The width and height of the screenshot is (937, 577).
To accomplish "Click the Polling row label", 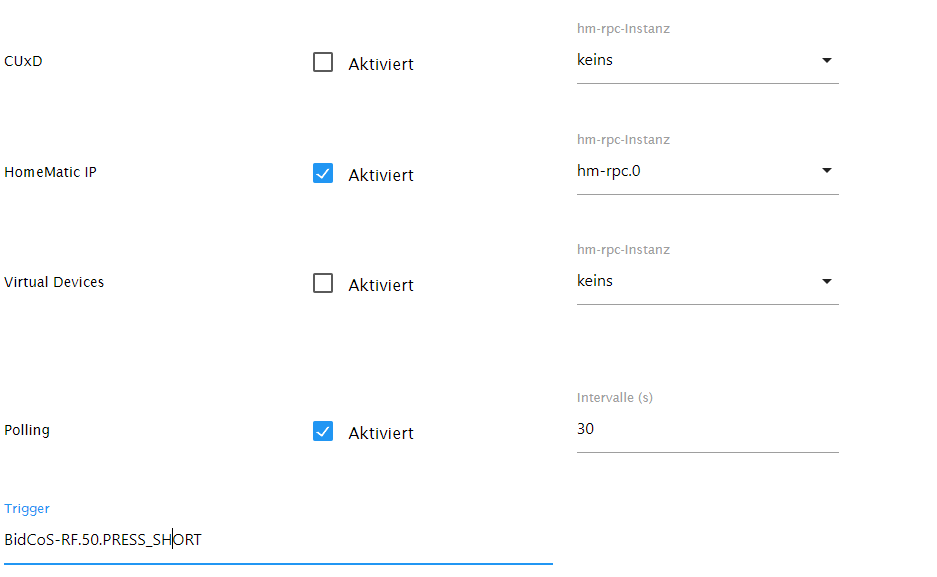I will pyautogui.click(x=27, y=430).
